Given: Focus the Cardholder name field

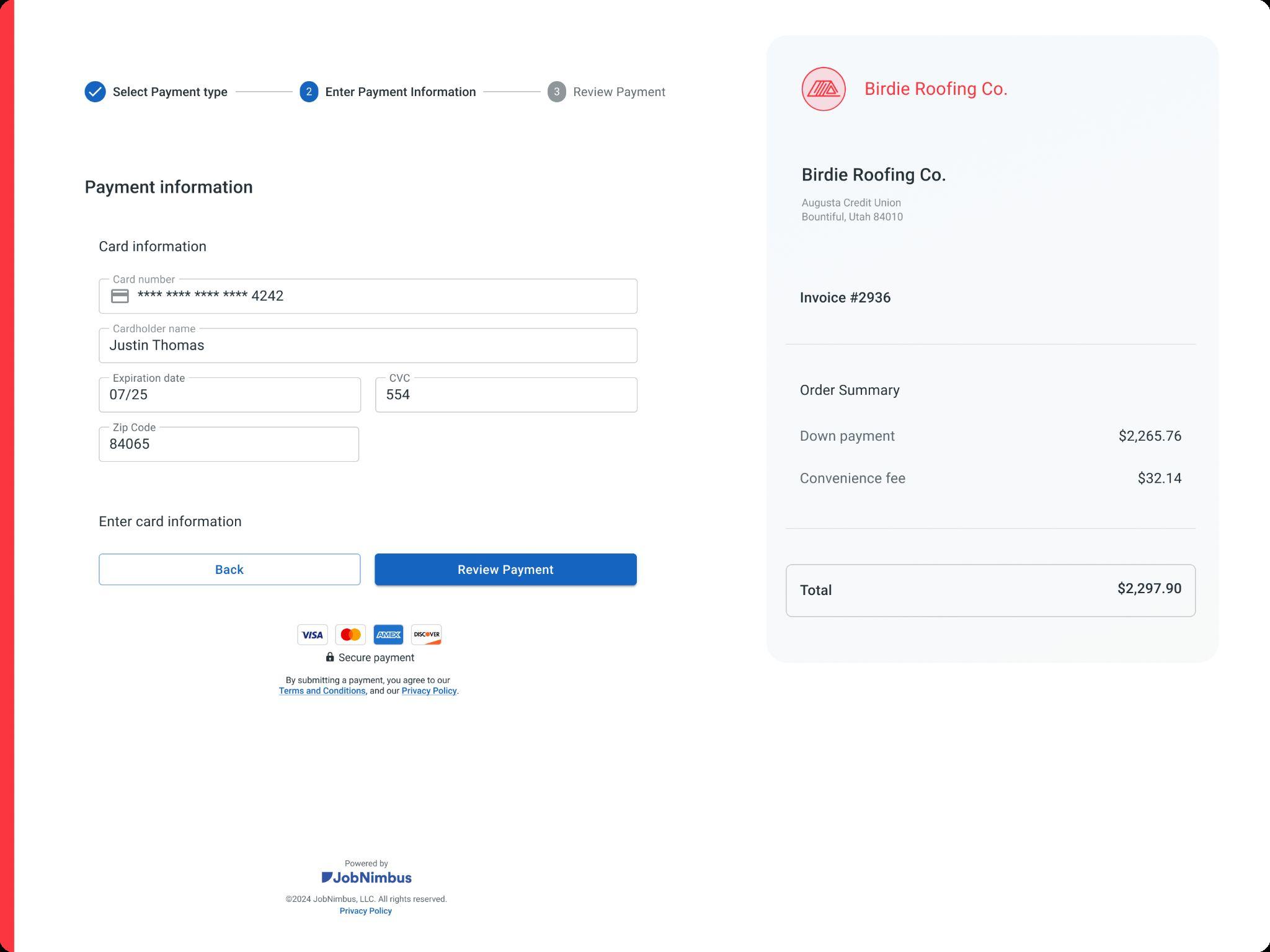Looking at the screenshot, I should [x=368, y=346].
